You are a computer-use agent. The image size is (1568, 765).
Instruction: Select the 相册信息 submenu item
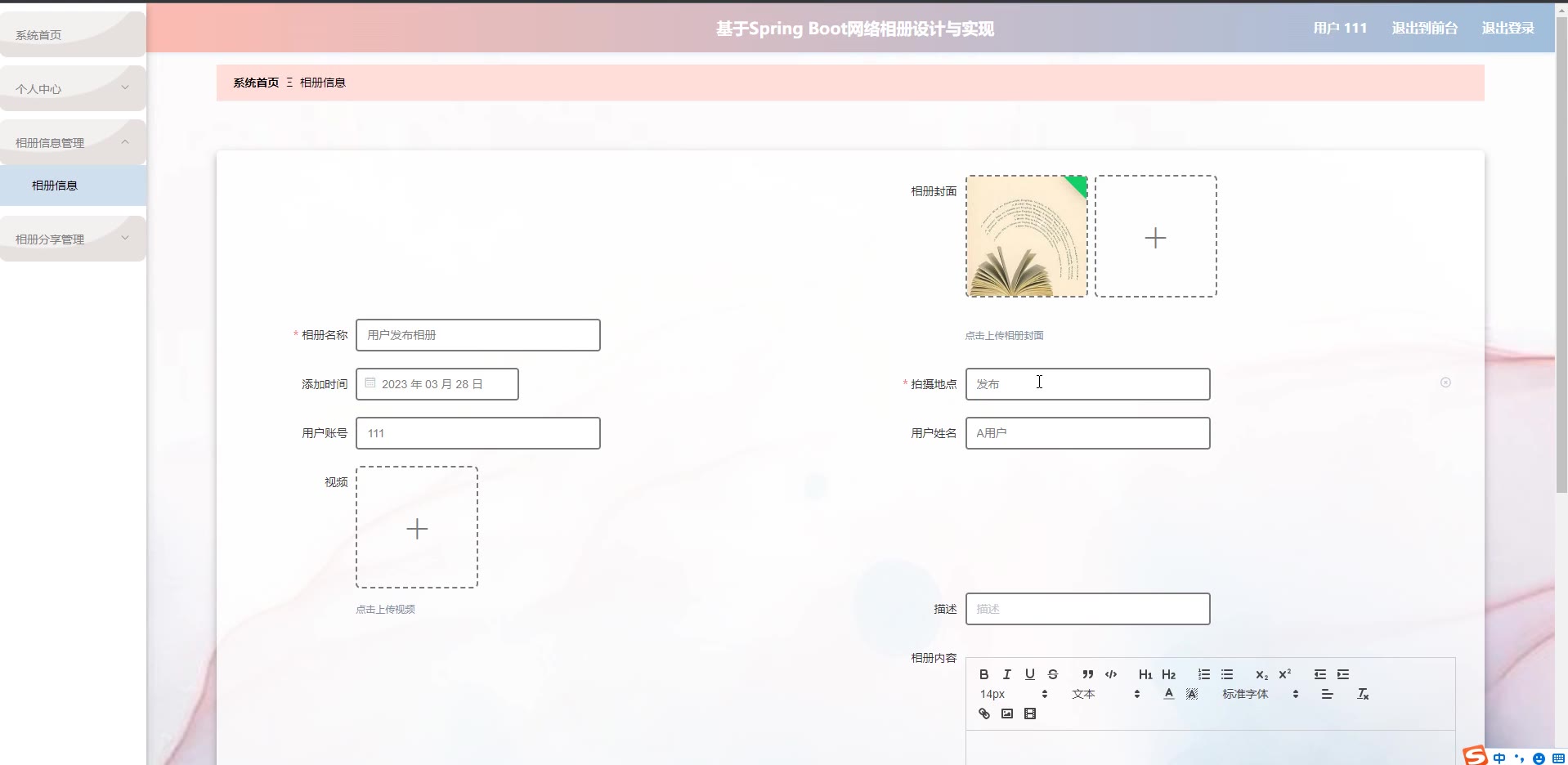pos(73,186)
